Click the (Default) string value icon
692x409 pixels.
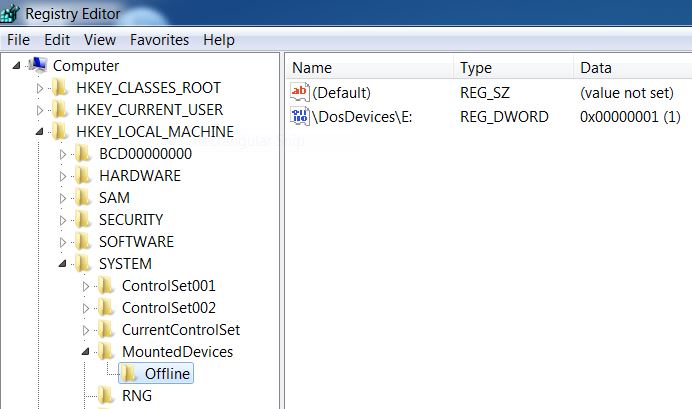[x=300, y=92]
